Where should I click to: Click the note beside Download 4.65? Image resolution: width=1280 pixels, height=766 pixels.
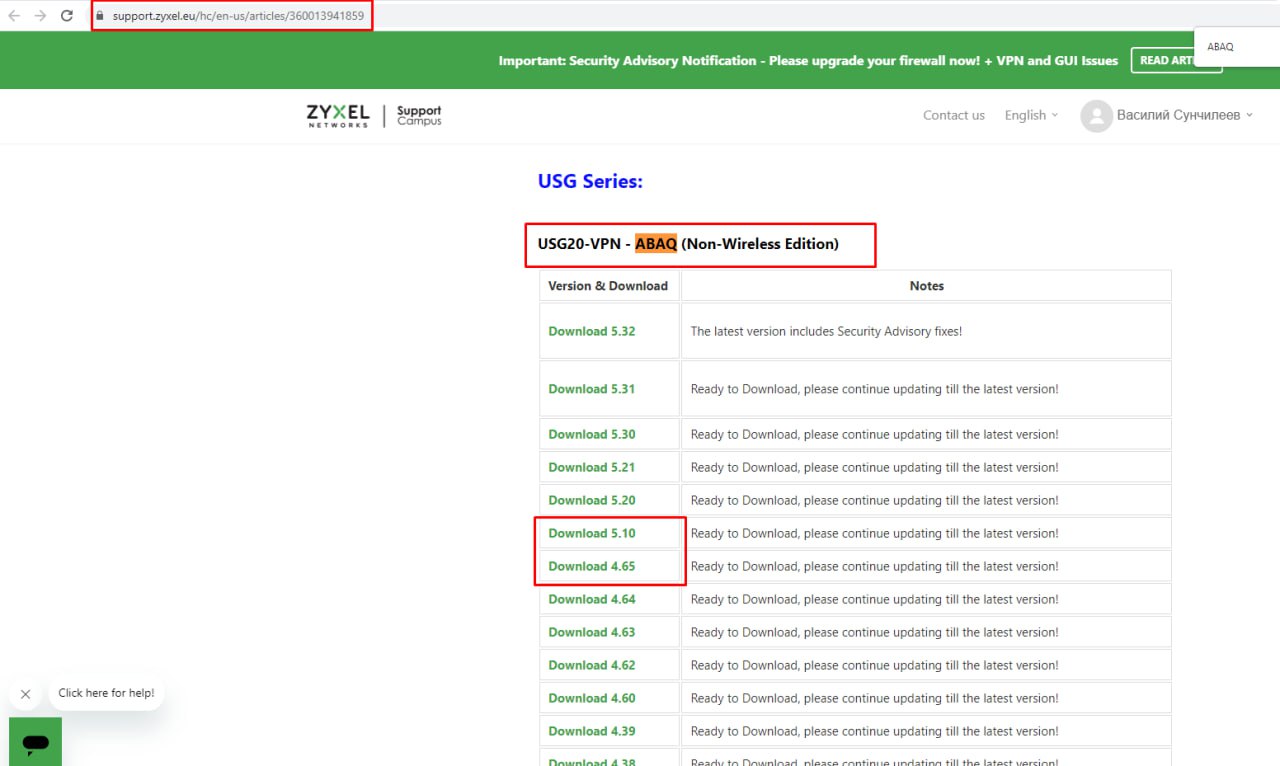pos(874,567)
